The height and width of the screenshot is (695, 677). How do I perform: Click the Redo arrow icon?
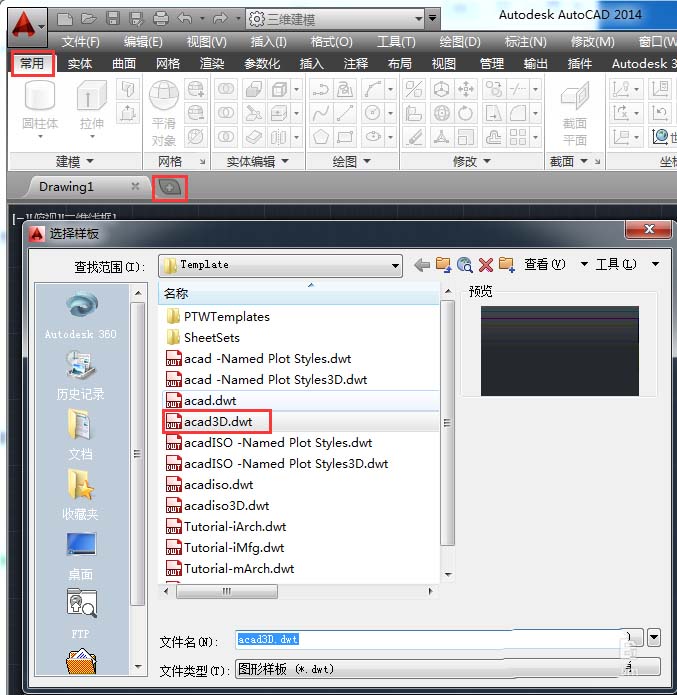click(220, 19)
